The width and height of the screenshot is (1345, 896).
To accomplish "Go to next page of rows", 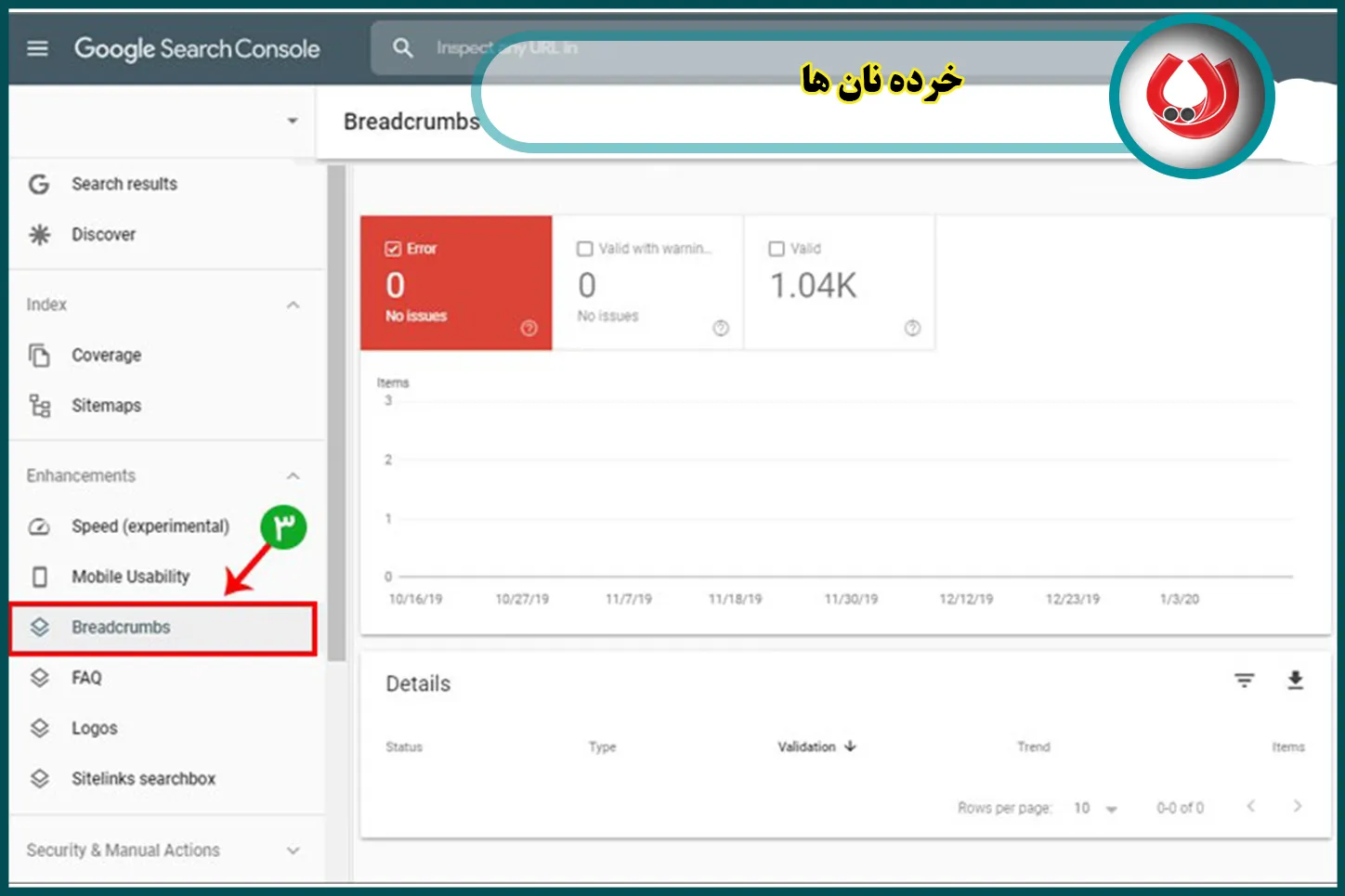I will (1298, 806).
